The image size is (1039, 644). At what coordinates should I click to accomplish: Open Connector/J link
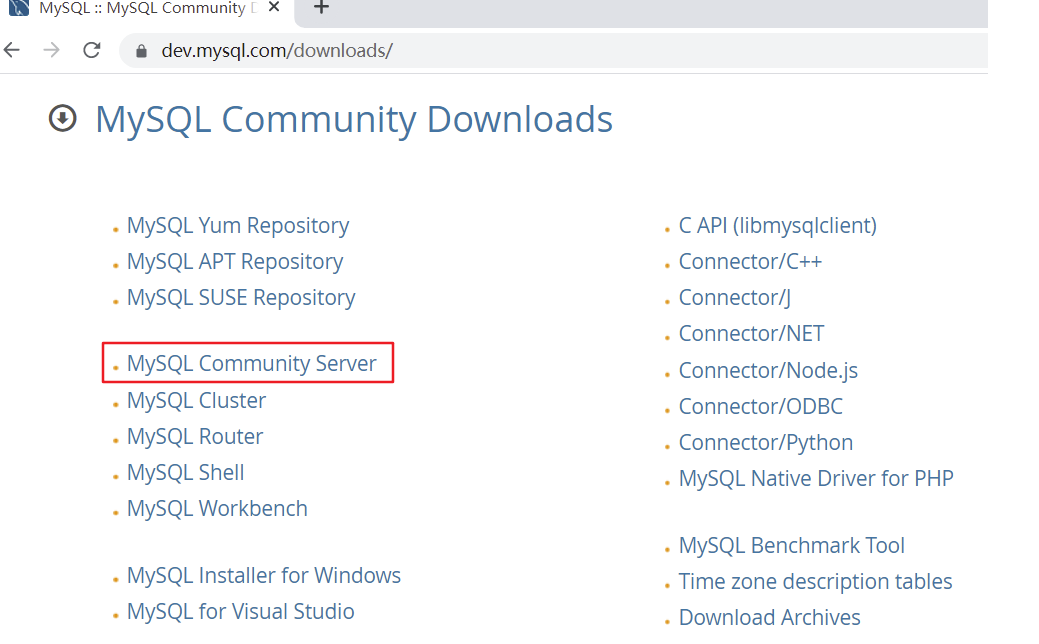735,298
